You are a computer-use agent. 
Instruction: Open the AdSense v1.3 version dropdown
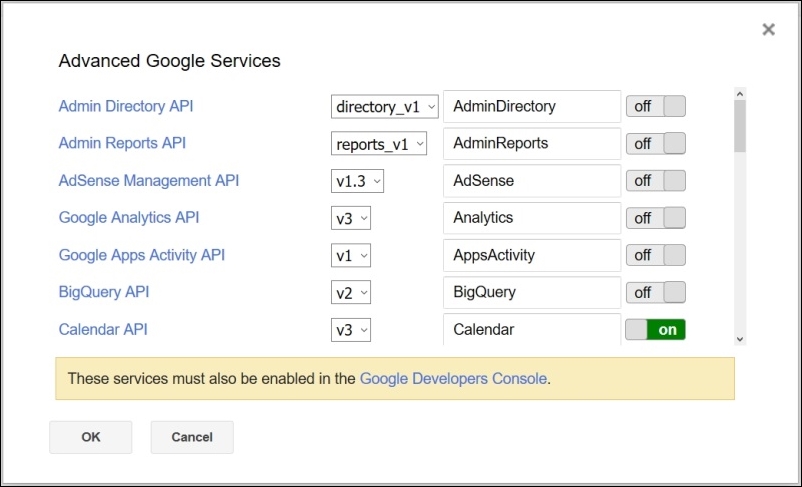coord(358,181)
